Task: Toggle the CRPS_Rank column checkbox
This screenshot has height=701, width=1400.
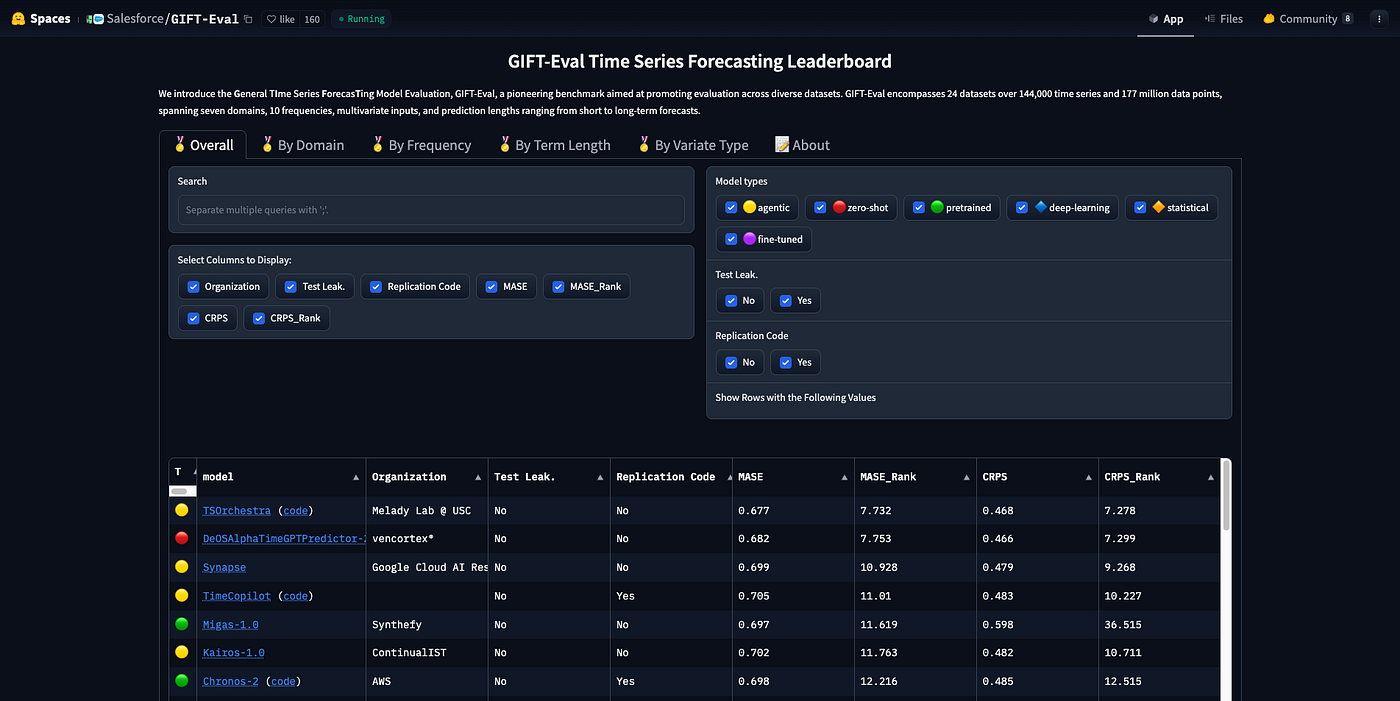Action: [259, 318]
